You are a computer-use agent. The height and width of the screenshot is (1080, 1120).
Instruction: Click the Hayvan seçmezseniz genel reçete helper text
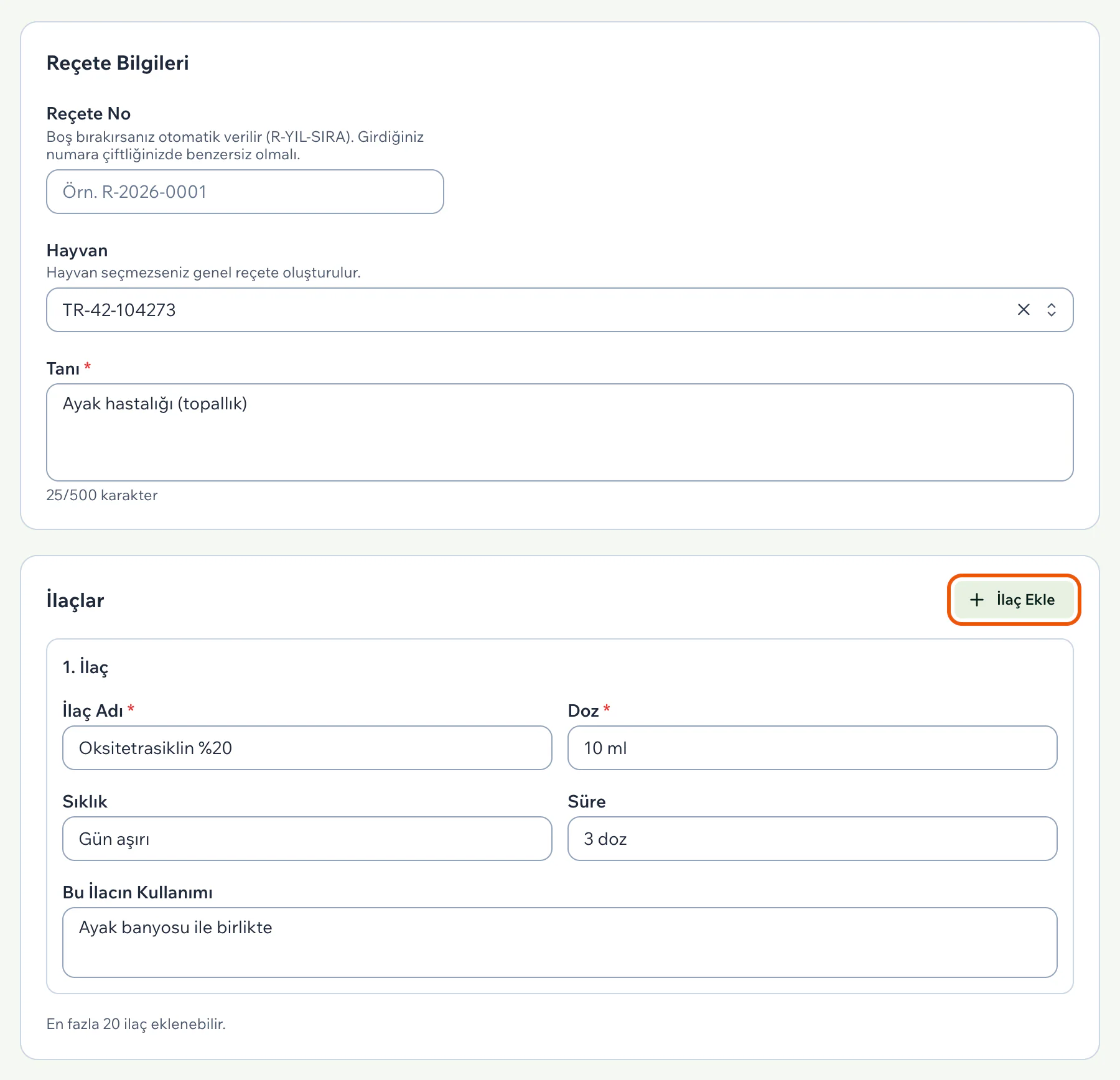click(203, 272)
